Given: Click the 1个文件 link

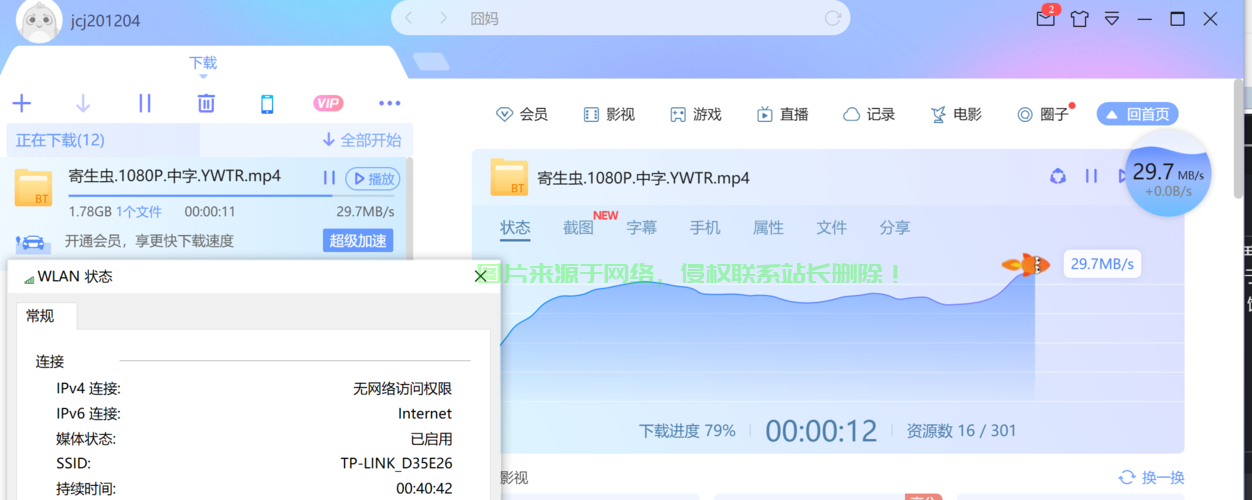Looking at the screenshot, I should tap(138, 212).
